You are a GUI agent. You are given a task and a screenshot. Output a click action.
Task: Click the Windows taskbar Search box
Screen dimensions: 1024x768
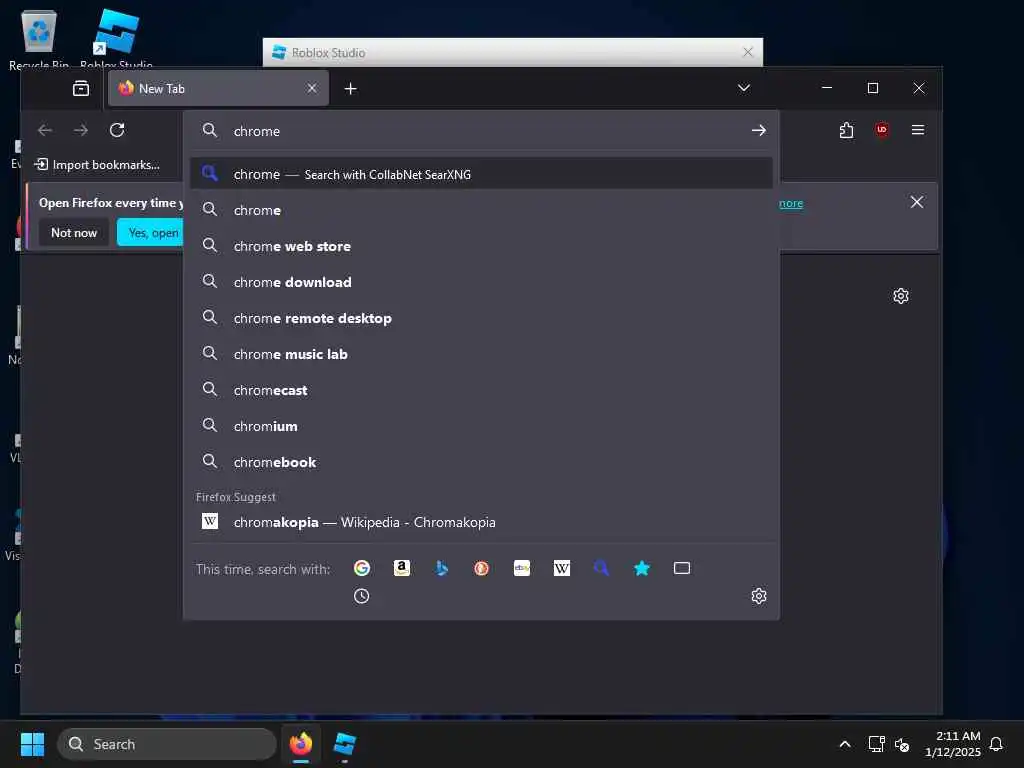click(167, 744)
